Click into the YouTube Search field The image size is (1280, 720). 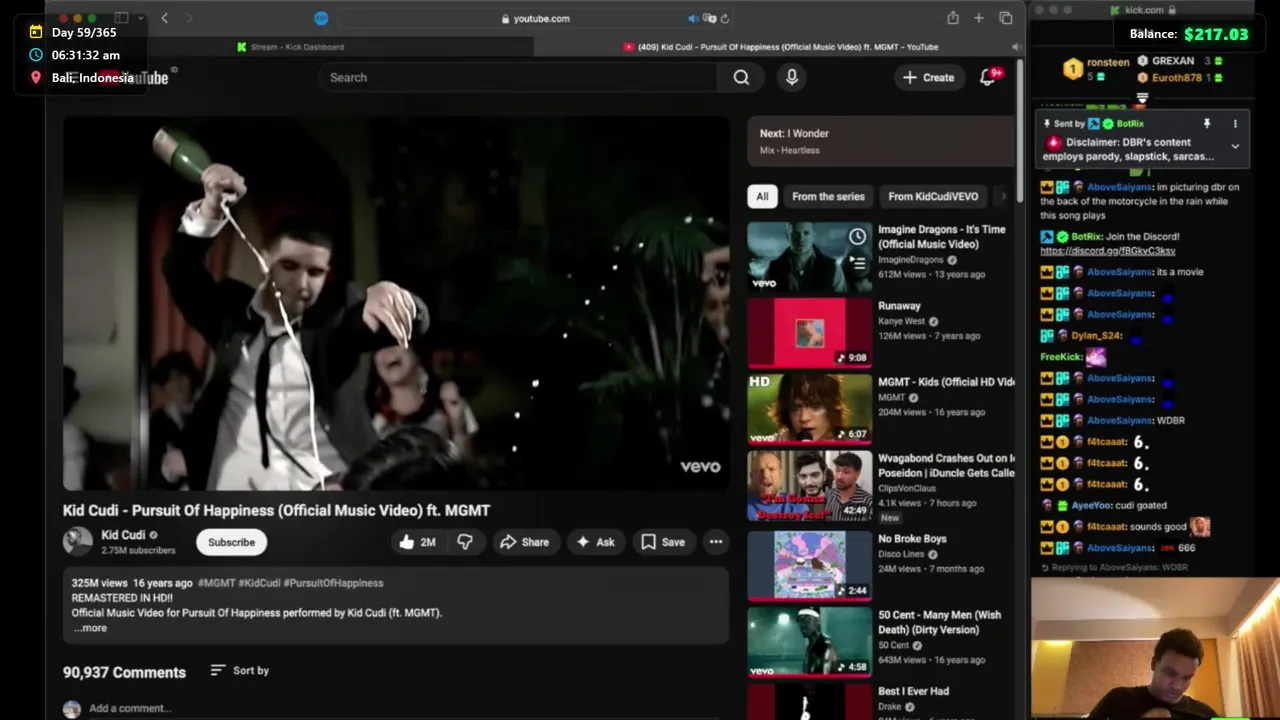pyautogui.click(x=518, y=77)
